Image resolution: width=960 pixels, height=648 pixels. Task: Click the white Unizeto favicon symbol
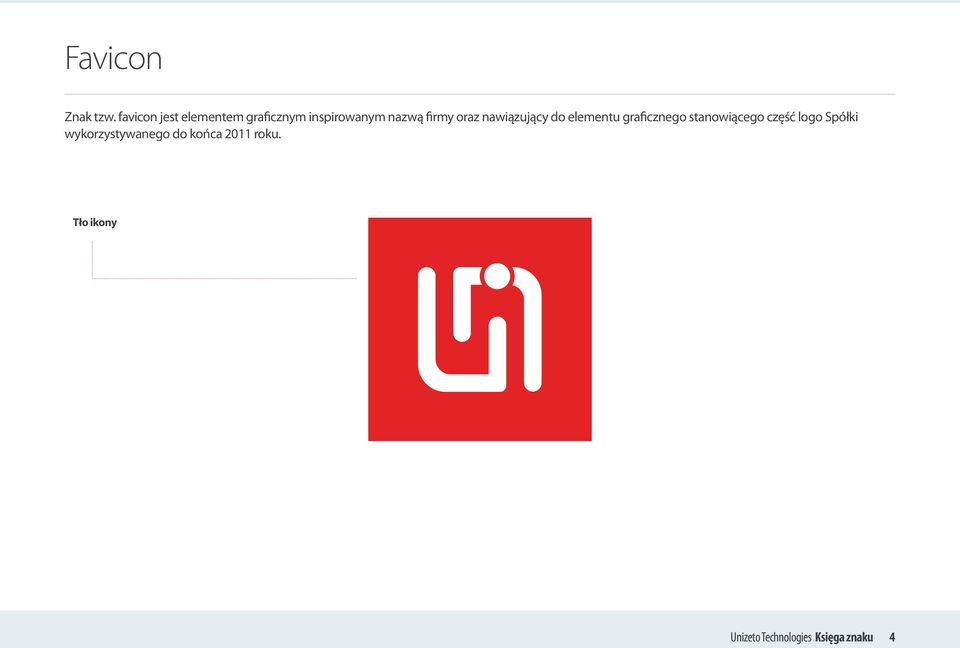click(479, 328)
